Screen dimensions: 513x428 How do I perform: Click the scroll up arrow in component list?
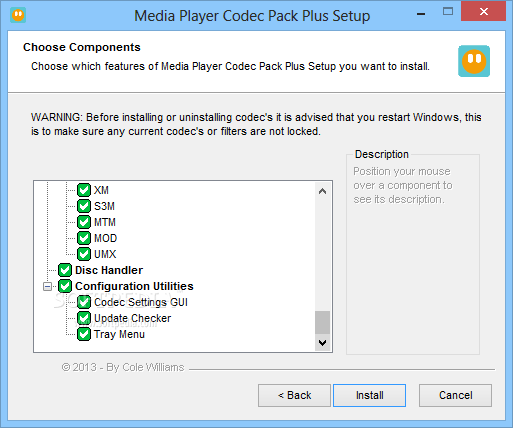click(x=322, y=191)
